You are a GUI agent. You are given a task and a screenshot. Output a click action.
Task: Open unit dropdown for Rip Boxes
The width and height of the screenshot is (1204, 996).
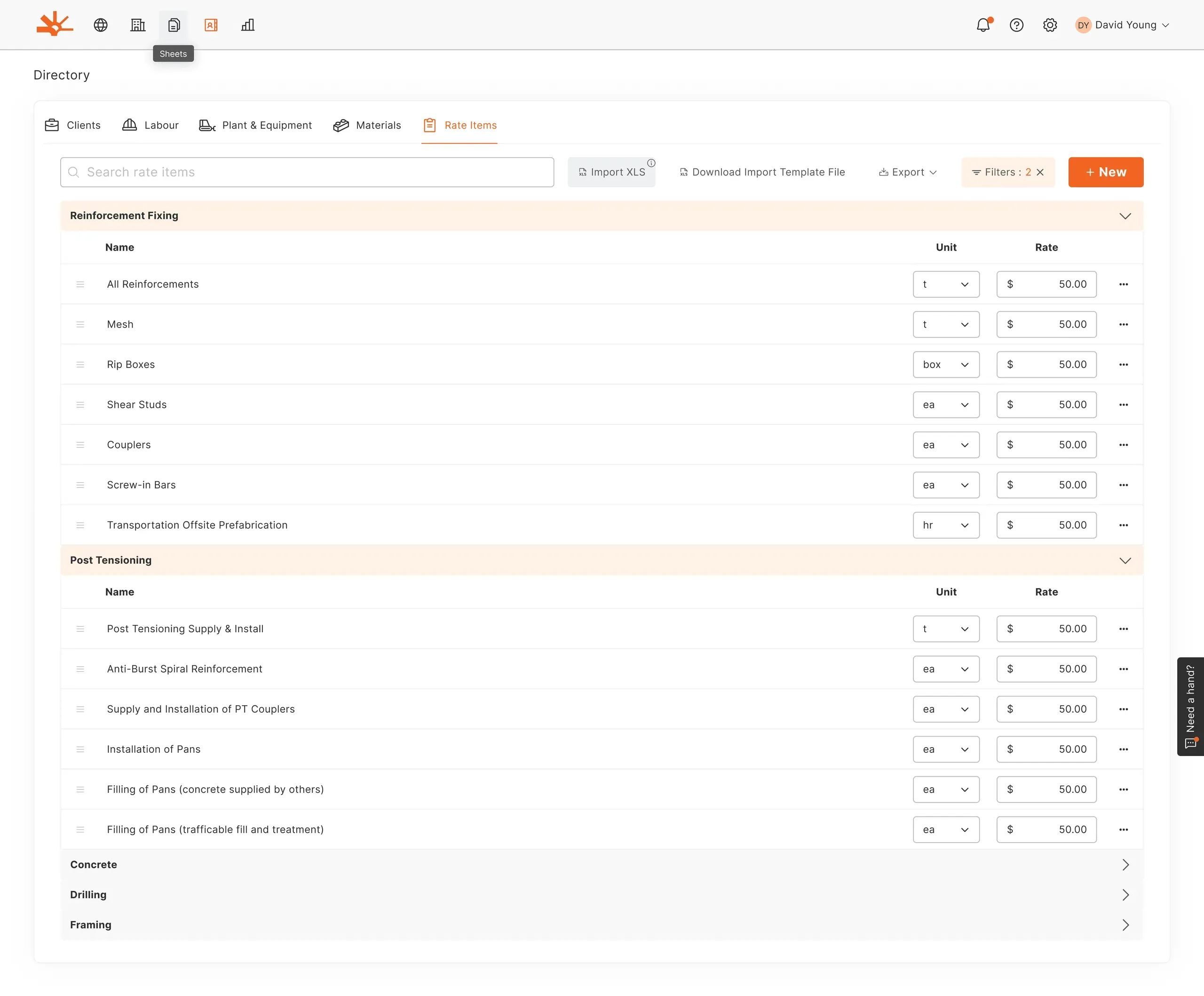pos(946,365)
